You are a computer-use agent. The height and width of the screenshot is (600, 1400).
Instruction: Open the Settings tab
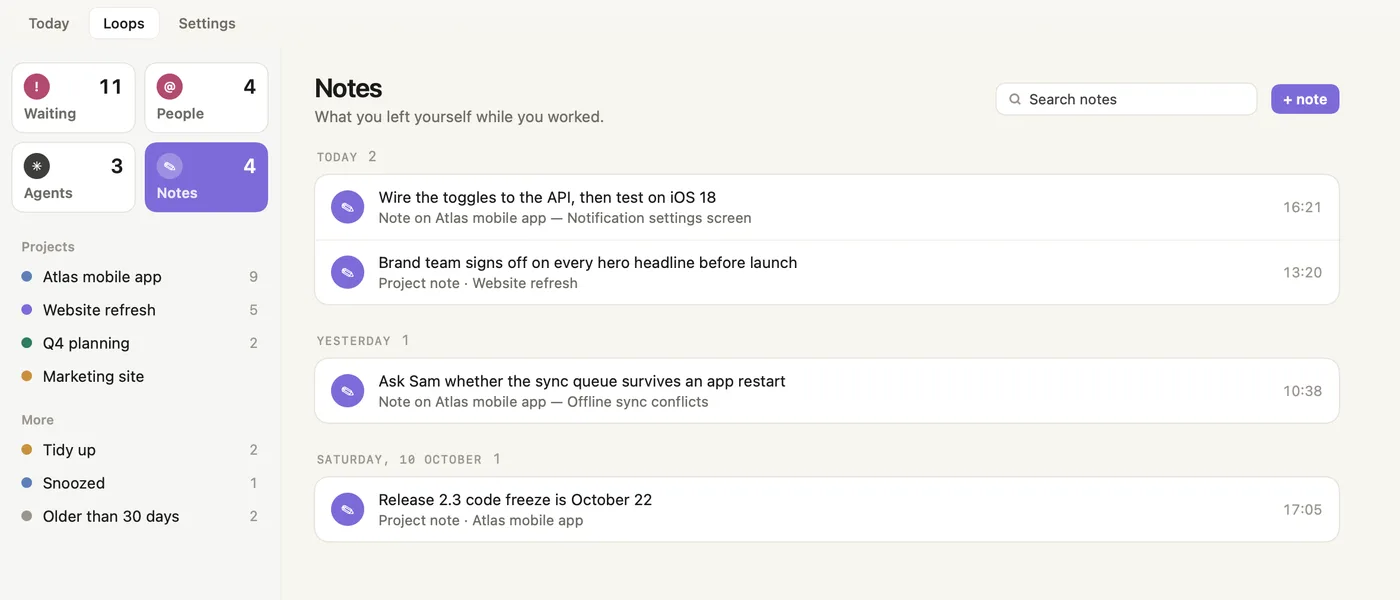tap(207, 23)
